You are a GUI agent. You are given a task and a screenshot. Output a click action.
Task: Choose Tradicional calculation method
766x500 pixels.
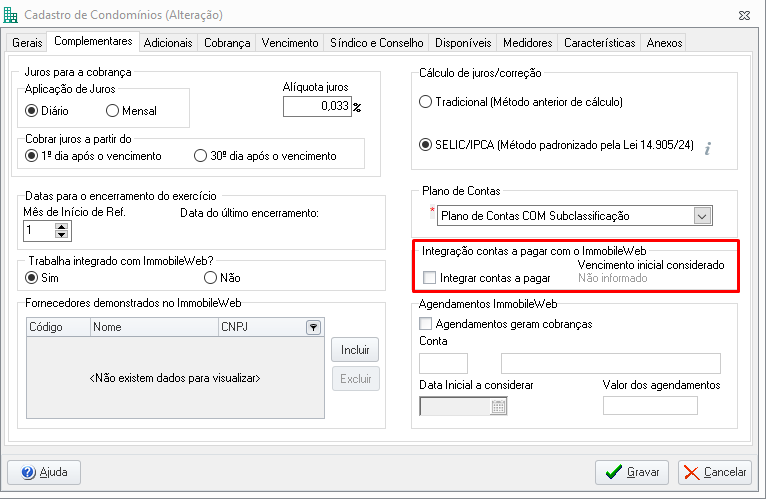tap(426, 102)
